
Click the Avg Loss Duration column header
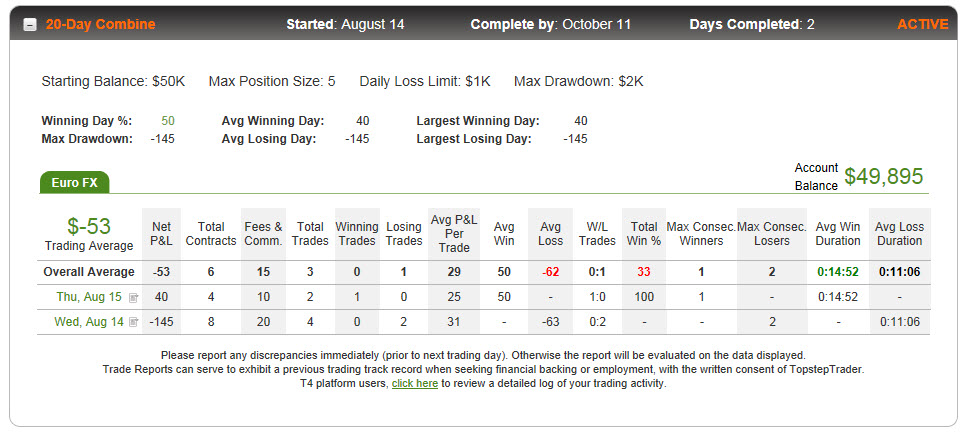(899, 234)
